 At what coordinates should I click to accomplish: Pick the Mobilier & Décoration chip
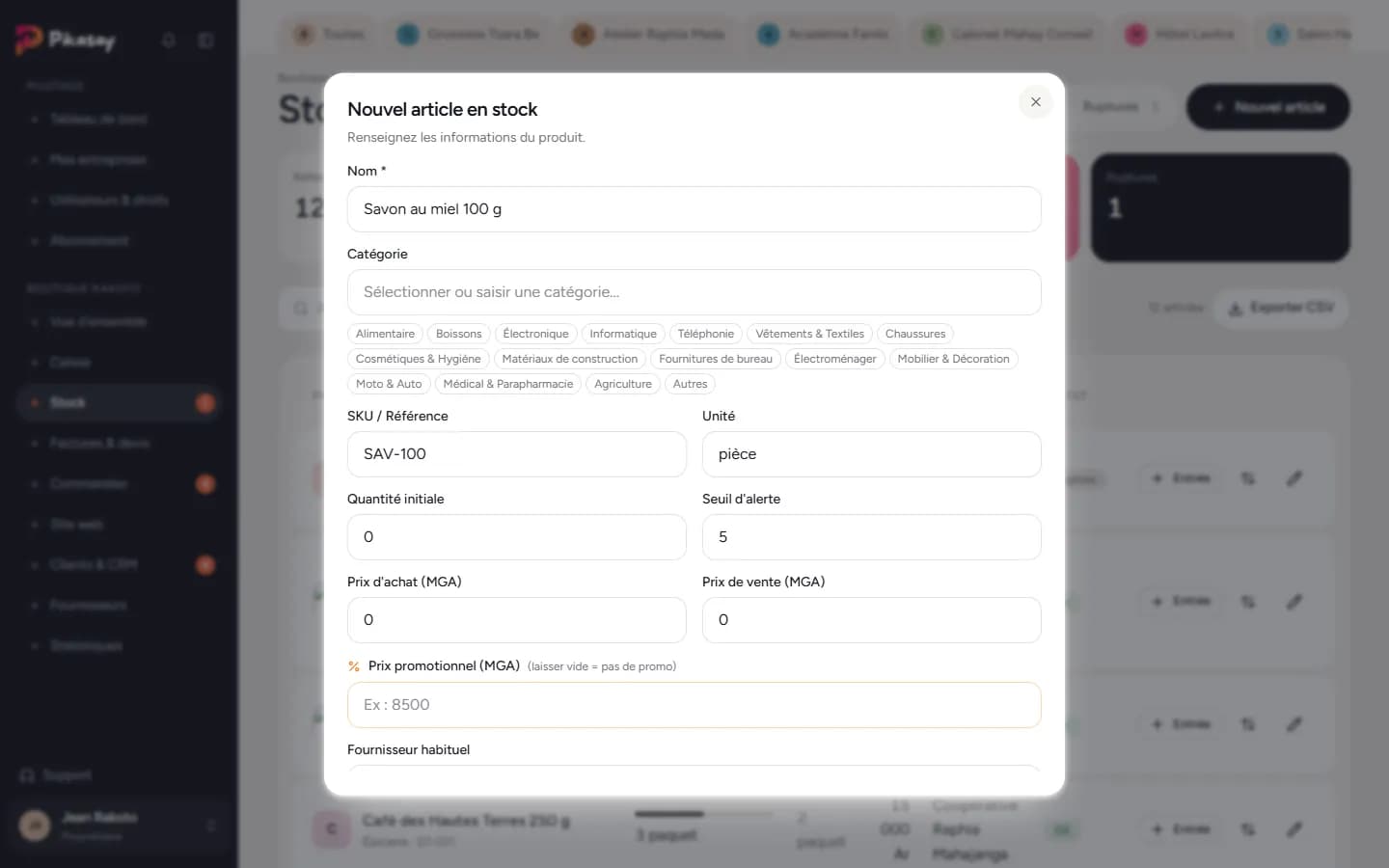pyautogui.click(x=953, y=359)
